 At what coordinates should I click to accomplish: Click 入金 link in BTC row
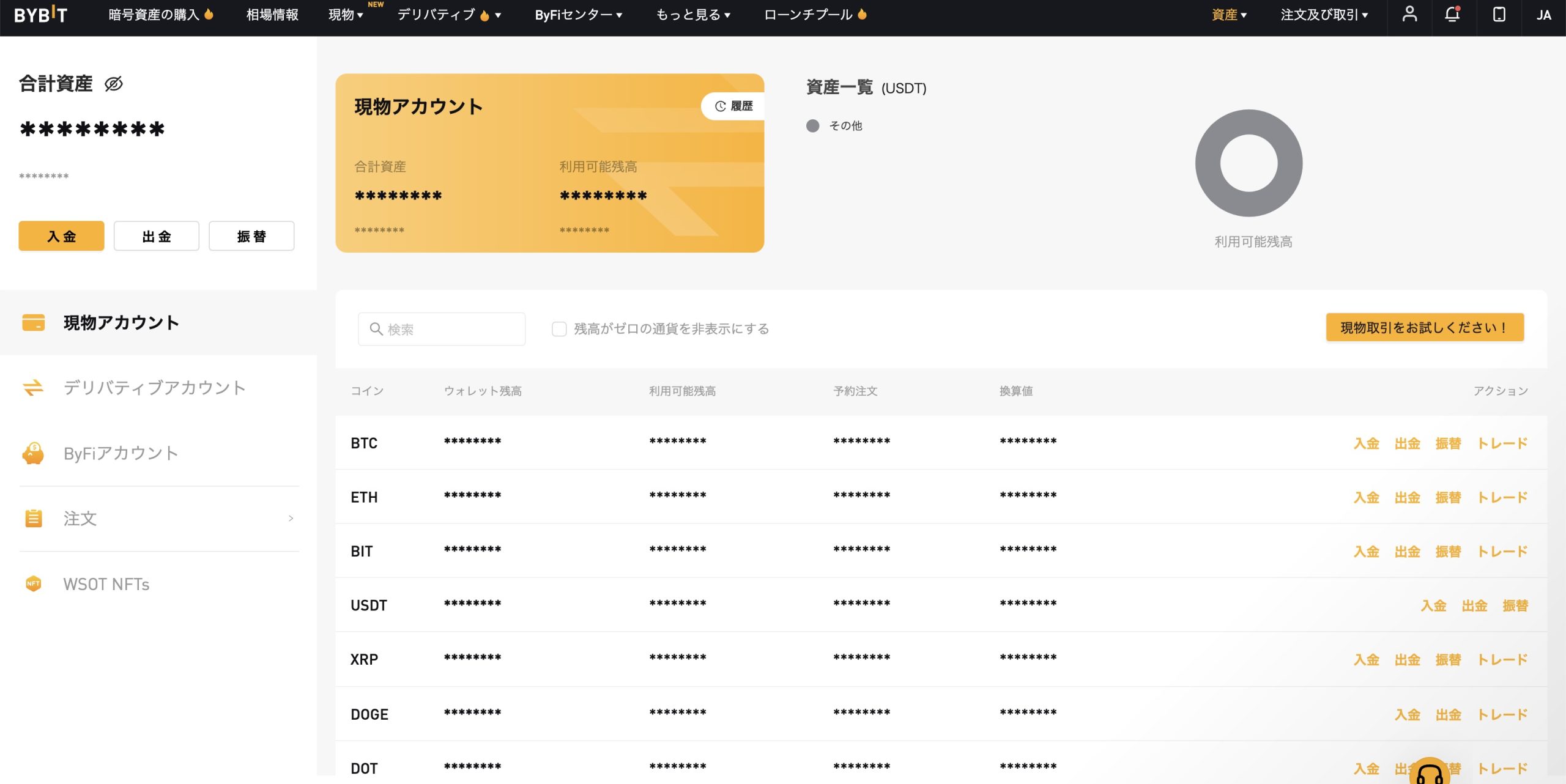[1367, 443]
